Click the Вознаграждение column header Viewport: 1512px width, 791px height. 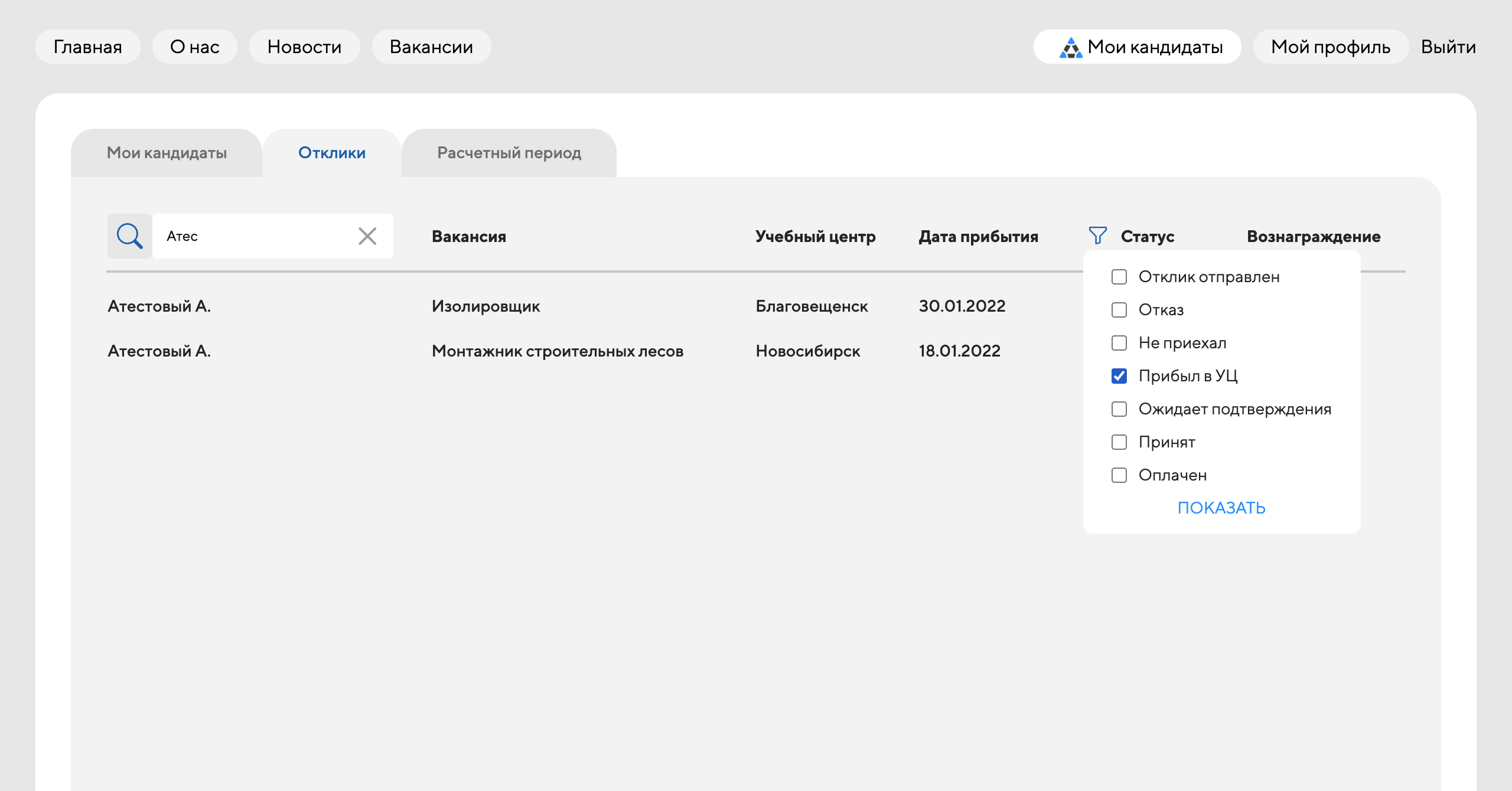coord(1314,236)
